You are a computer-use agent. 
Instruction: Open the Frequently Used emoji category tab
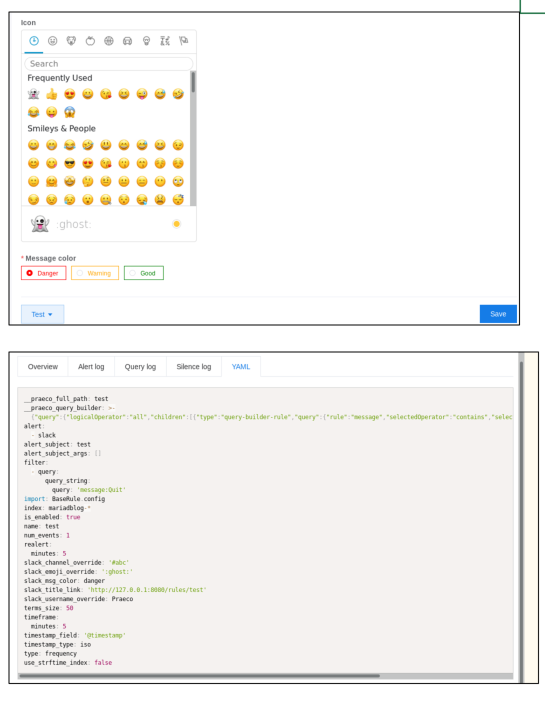pyautogui.click(x=34, y=41)
